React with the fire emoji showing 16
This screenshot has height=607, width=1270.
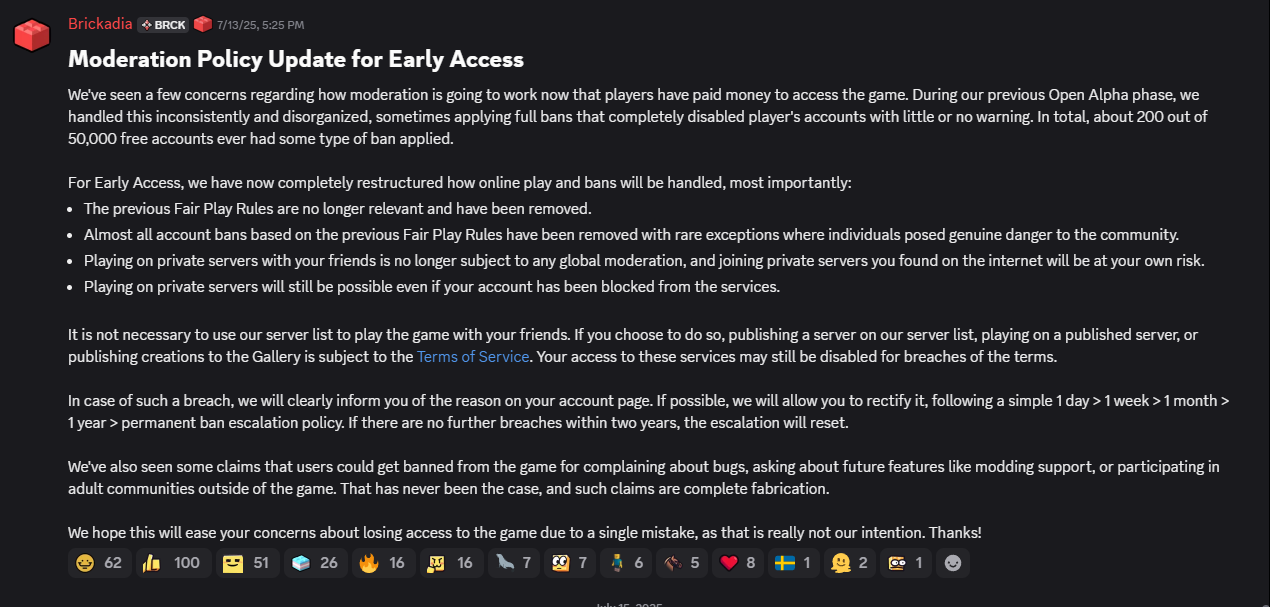point(383,563)
